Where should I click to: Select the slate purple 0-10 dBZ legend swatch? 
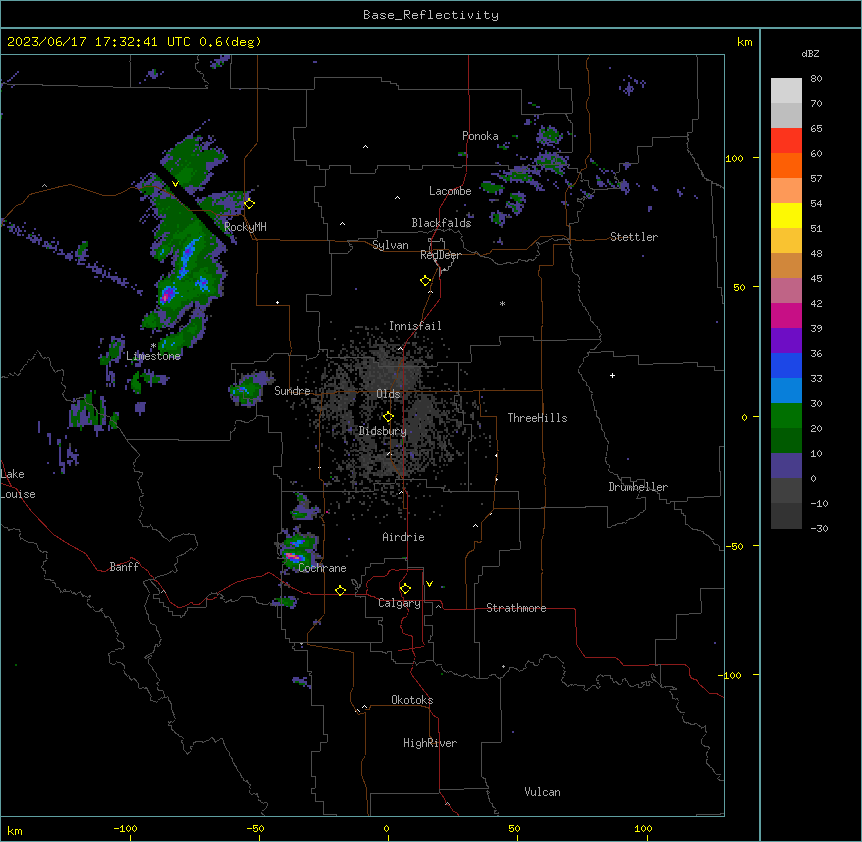[786, 466]
